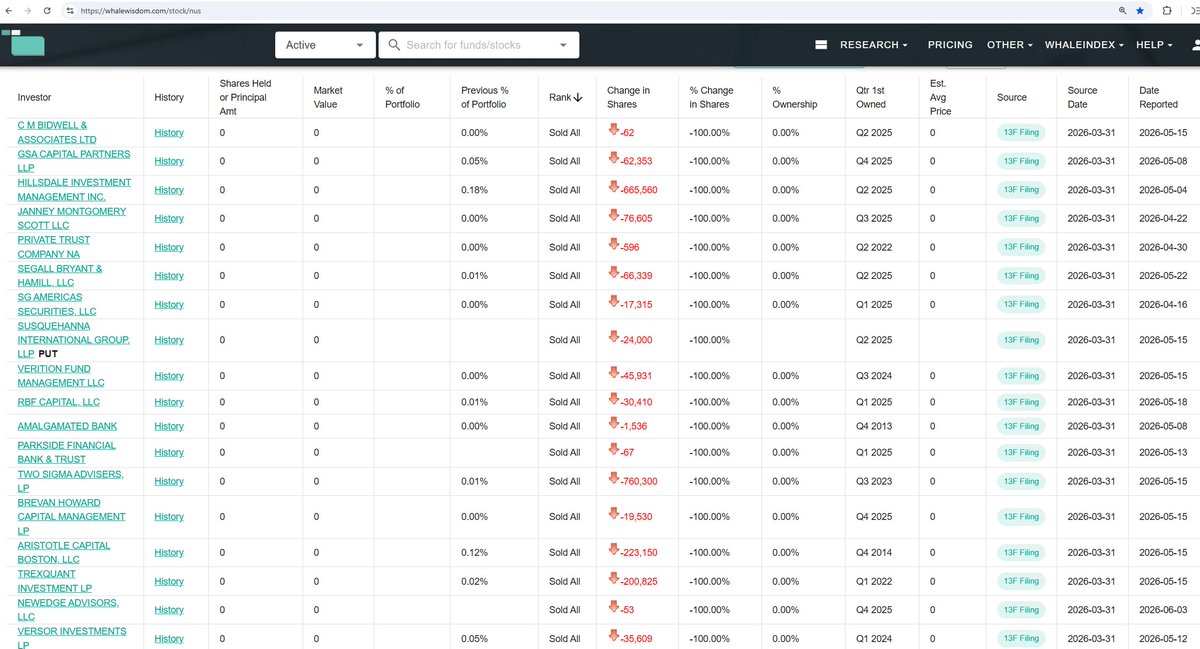1200x649 pixels.
Task: Open TWO SIGMA ADVISERS, LP link
Action: 70,481
